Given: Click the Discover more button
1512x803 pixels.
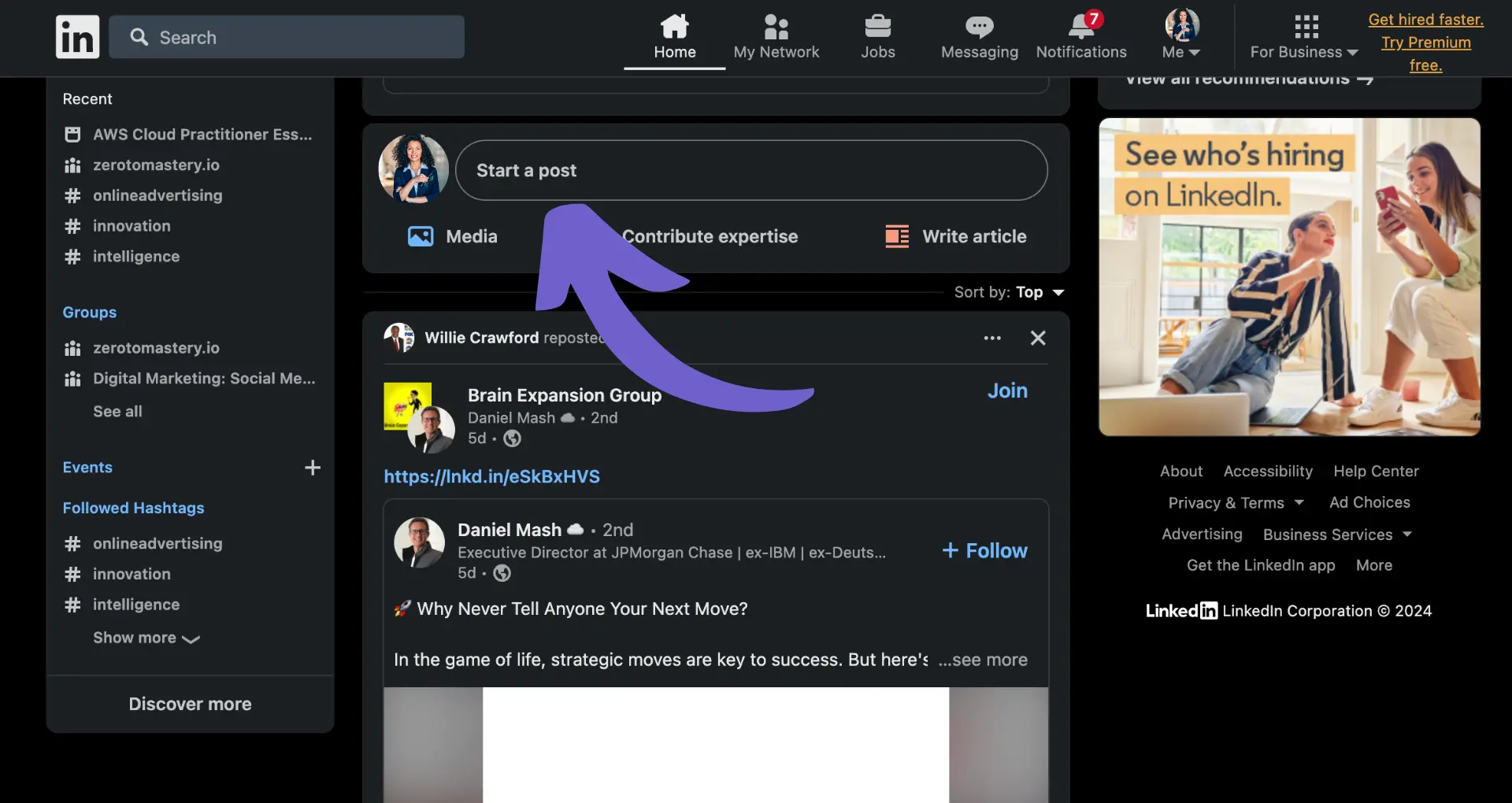Looking at the screenshot, I should point(190,704).
